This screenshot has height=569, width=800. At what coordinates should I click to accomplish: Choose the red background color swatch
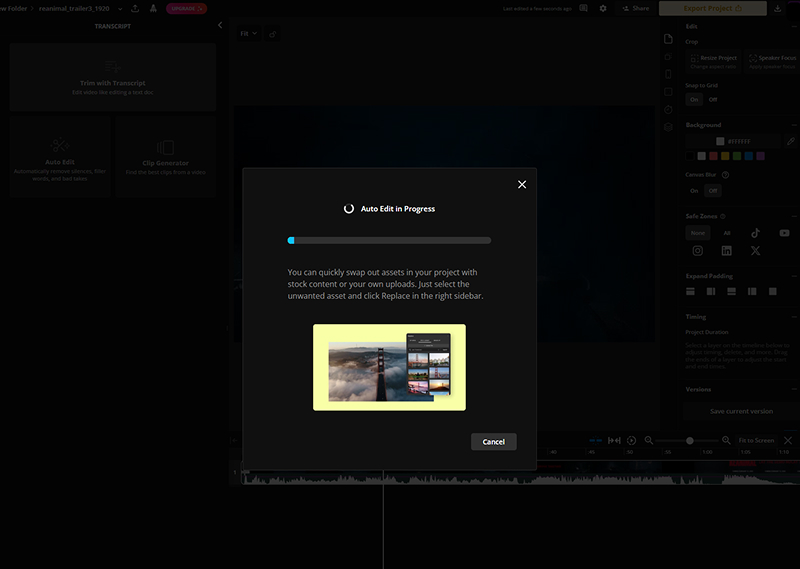click(x=713, y=156)
